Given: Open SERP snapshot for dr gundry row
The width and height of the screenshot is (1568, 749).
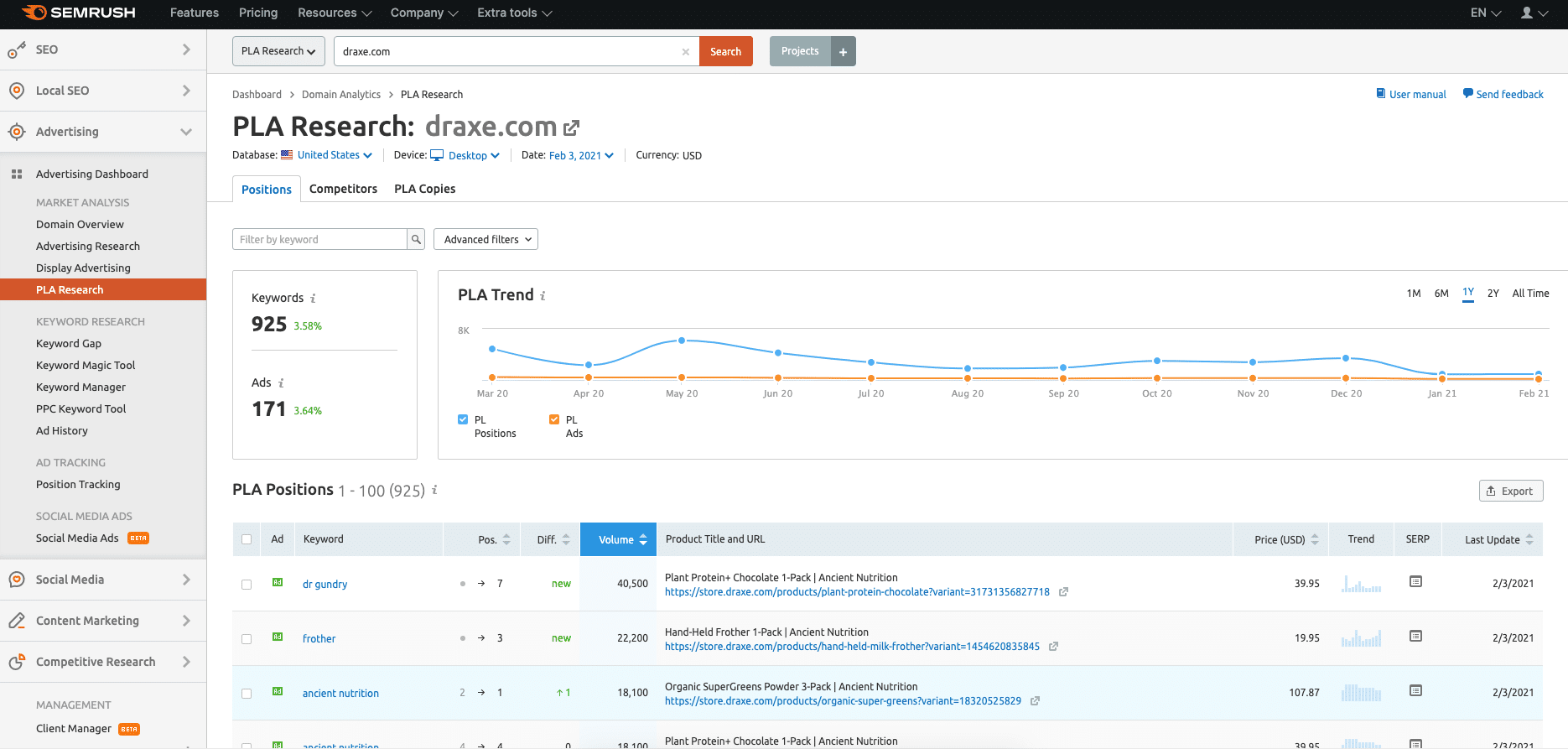Looking at the screenshot, I should (x=1415, y=581).
